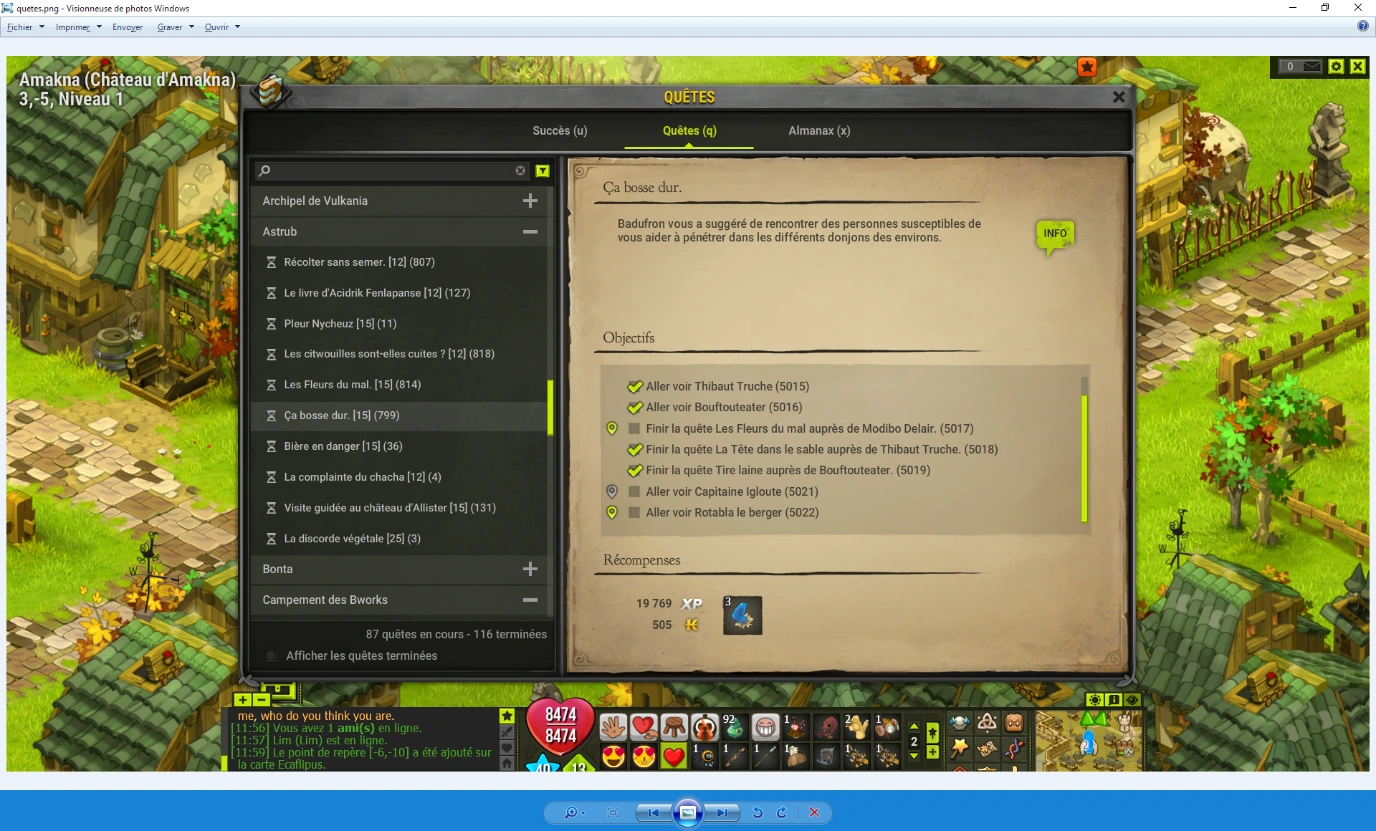Click the heart with hand emote
1376x831 pixels.
tap(643, 727)
